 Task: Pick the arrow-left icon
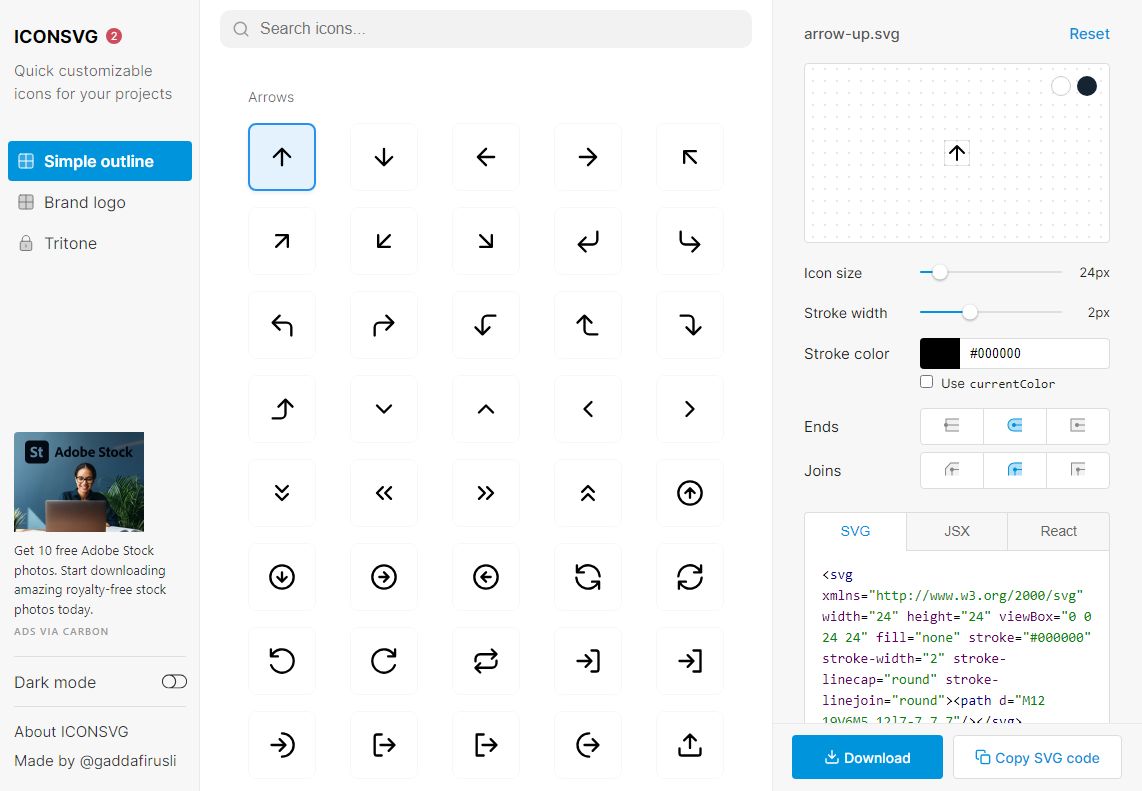[x=486, y=157]
